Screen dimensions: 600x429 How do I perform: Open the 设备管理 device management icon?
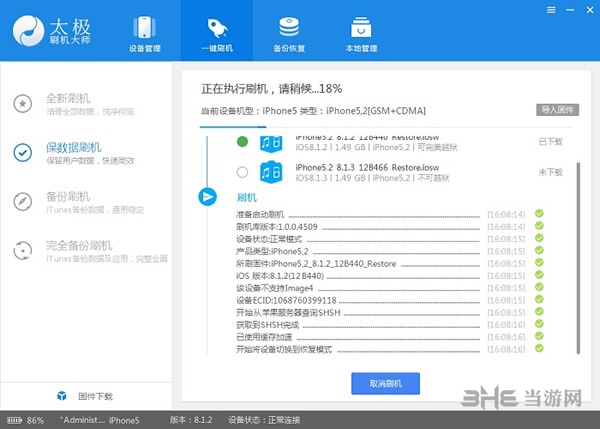144,27
